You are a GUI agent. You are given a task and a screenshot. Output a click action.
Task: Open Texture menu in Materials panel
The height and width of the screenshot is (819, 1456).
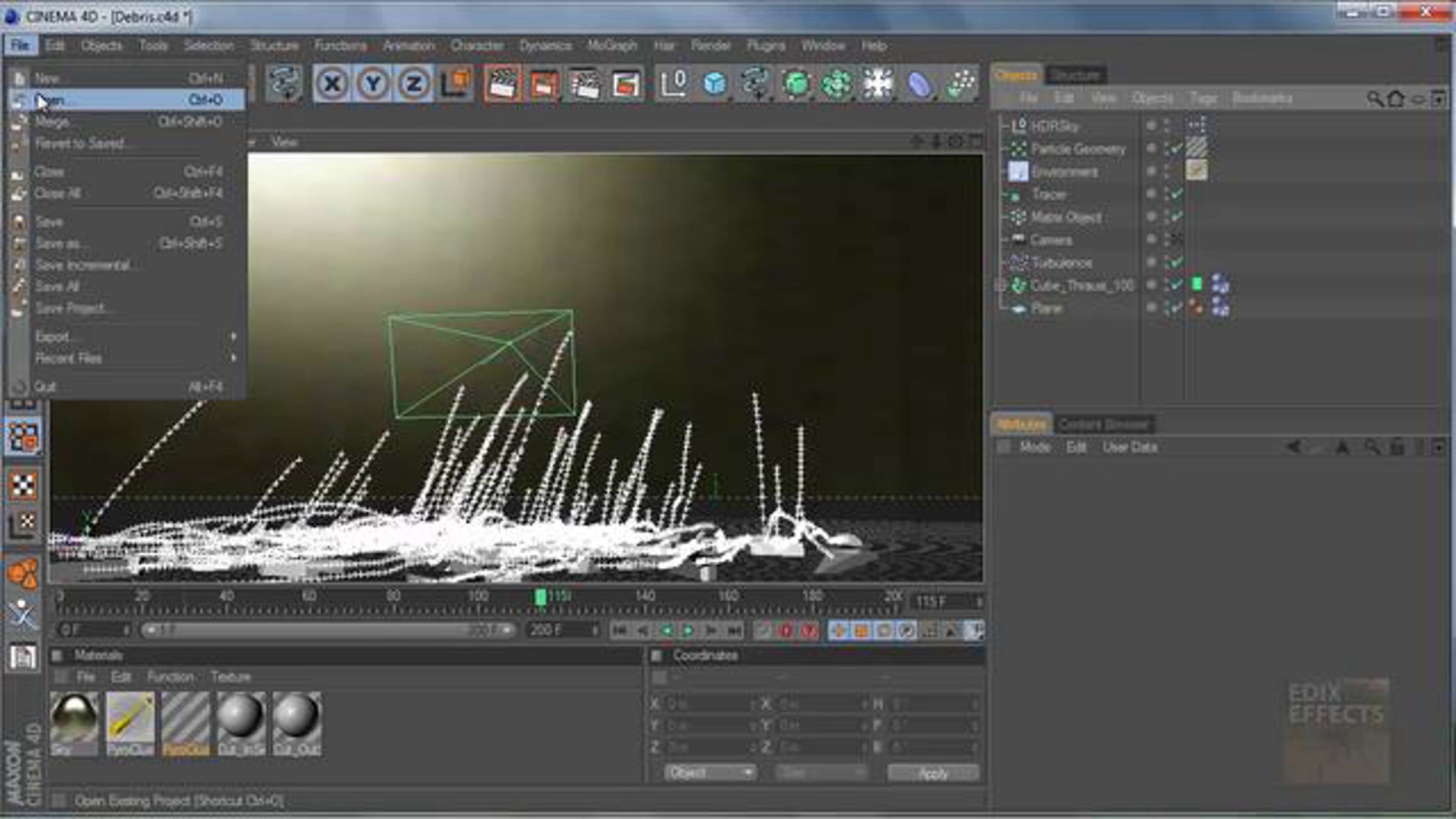pos(231,677)
